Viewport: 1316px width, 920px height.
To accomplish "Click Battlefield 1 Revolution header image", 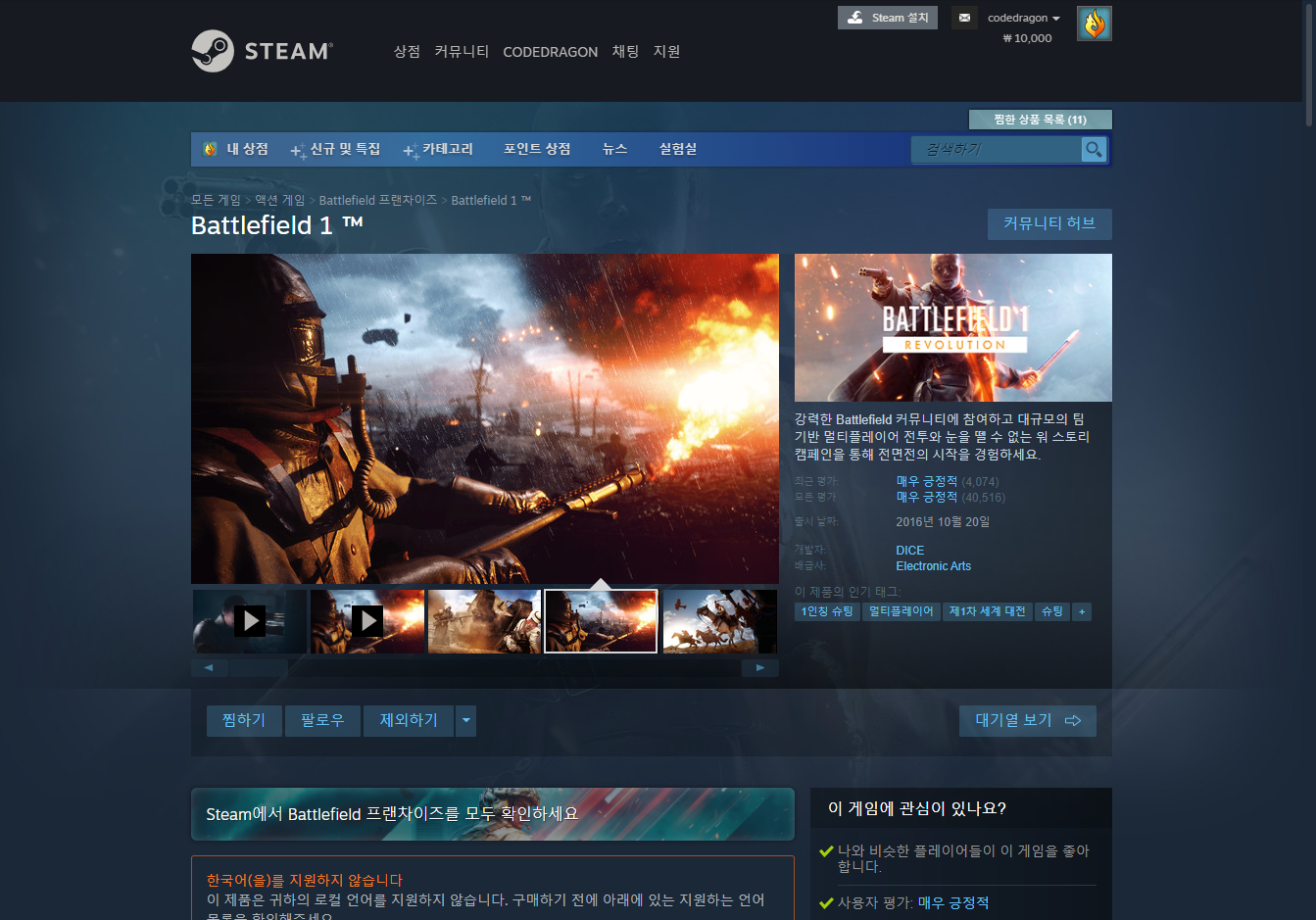I will pyautogui.click(x=953, y=327).
